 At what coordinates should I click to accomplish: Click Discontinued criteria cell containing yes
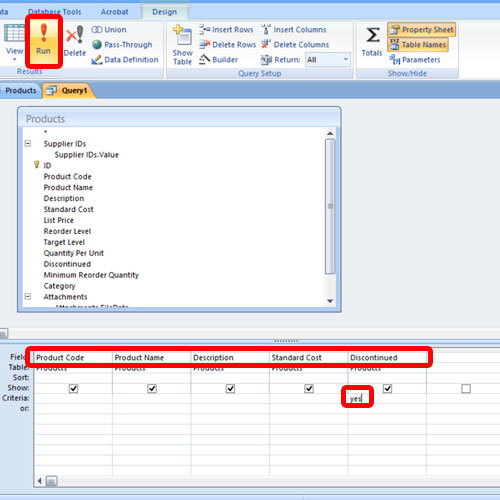tap(387, 398)
